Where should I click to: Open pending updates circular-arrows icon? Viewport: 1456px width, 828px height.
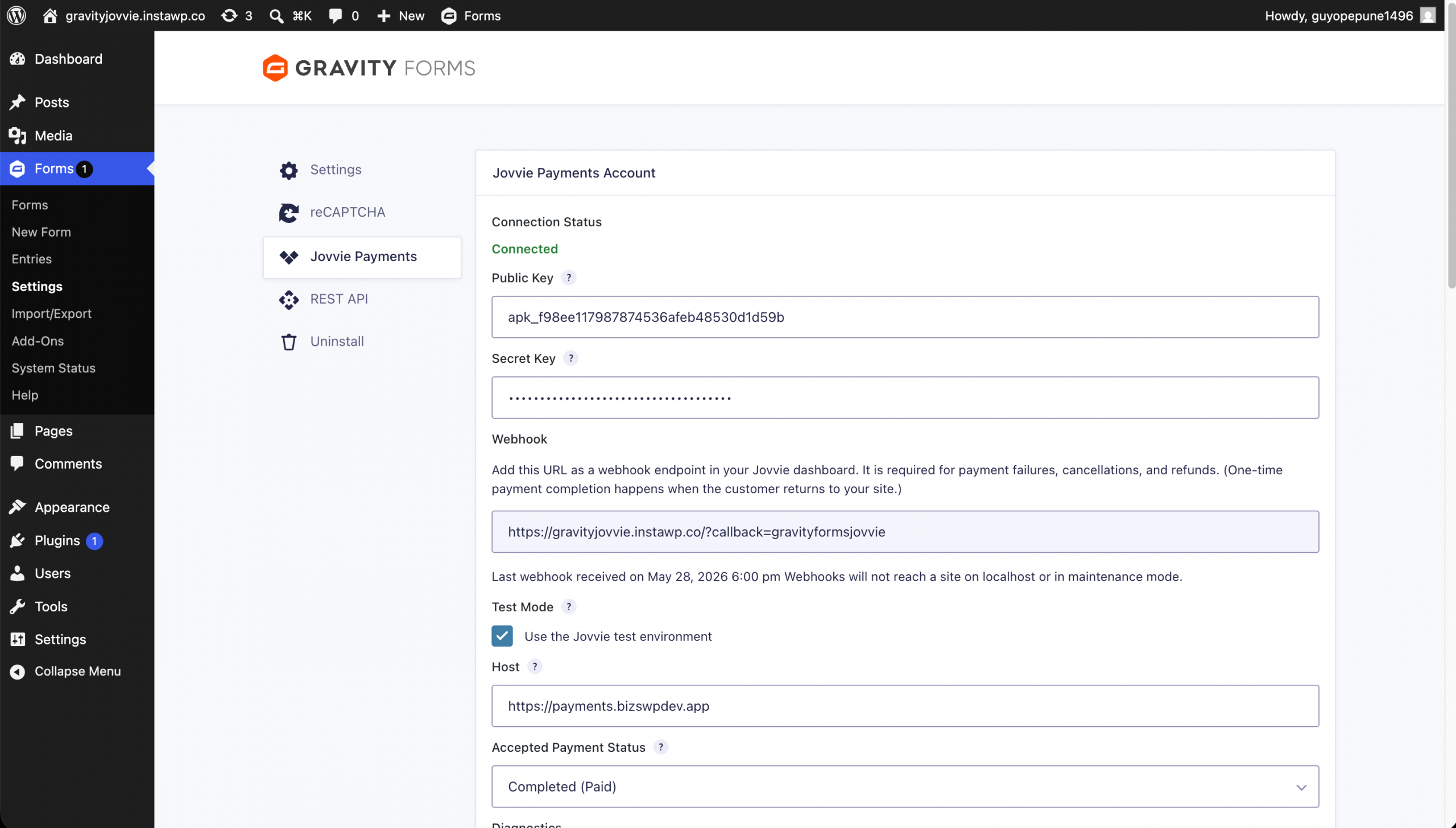pyautogui.click(x=229, y=15)
